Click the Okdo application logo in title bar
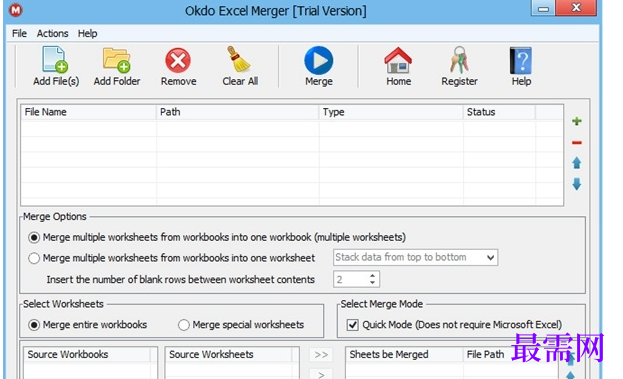 click(x=16, y=10)
